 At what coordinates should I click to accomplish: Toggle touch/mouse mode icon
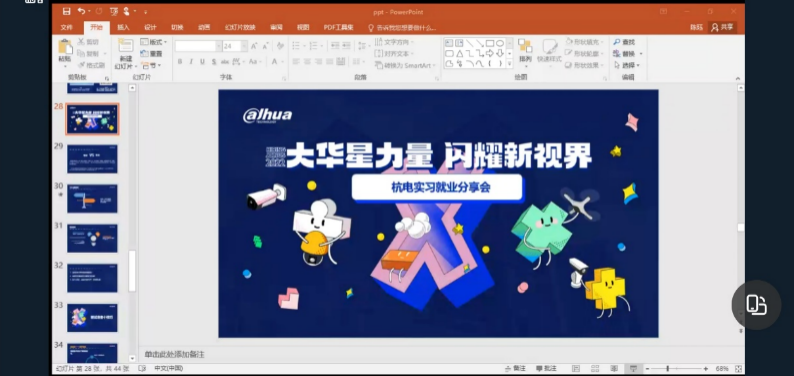click(126, 11)
